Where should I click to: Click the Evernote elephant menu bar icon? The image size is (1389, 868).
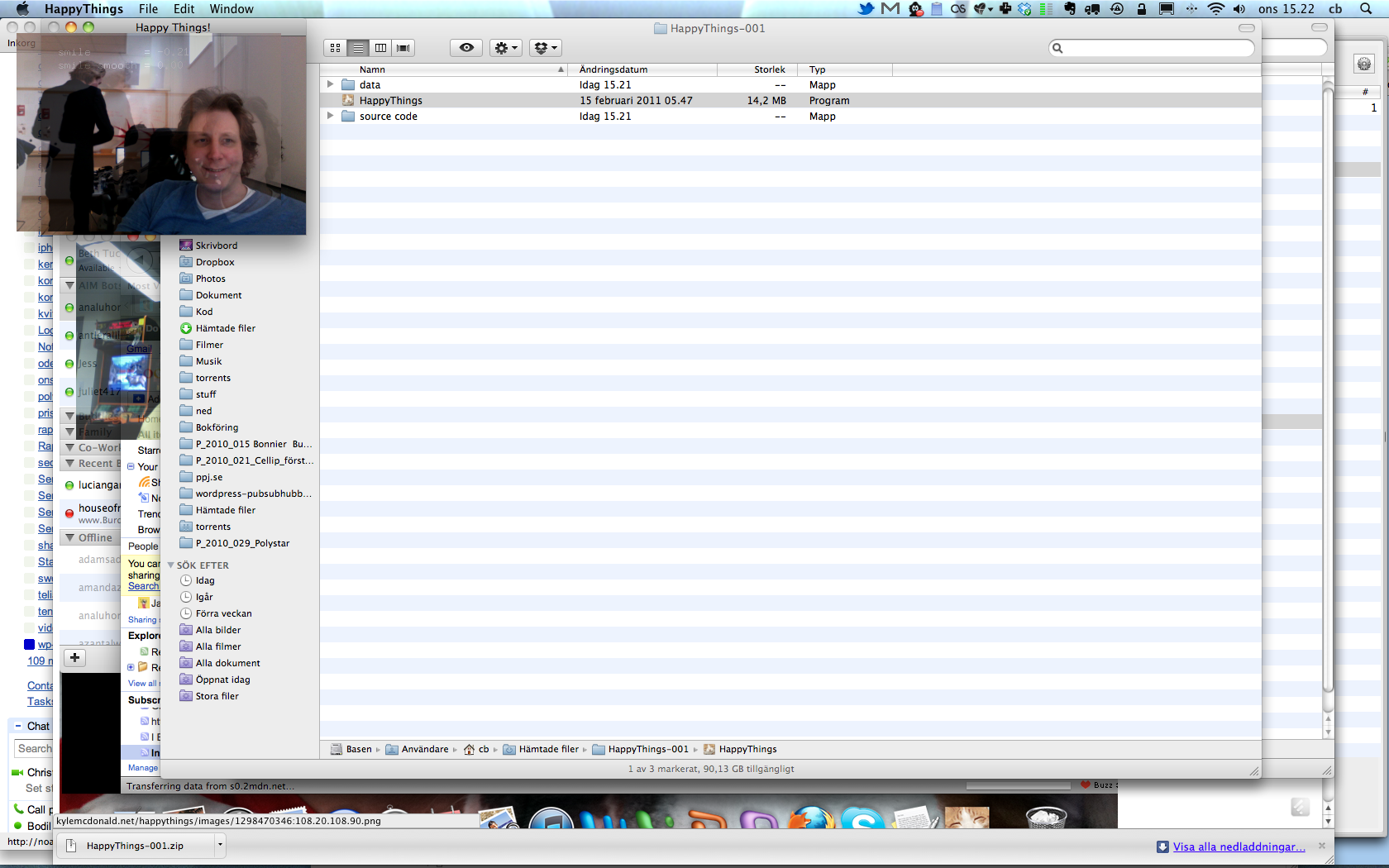coord(1069,9)
